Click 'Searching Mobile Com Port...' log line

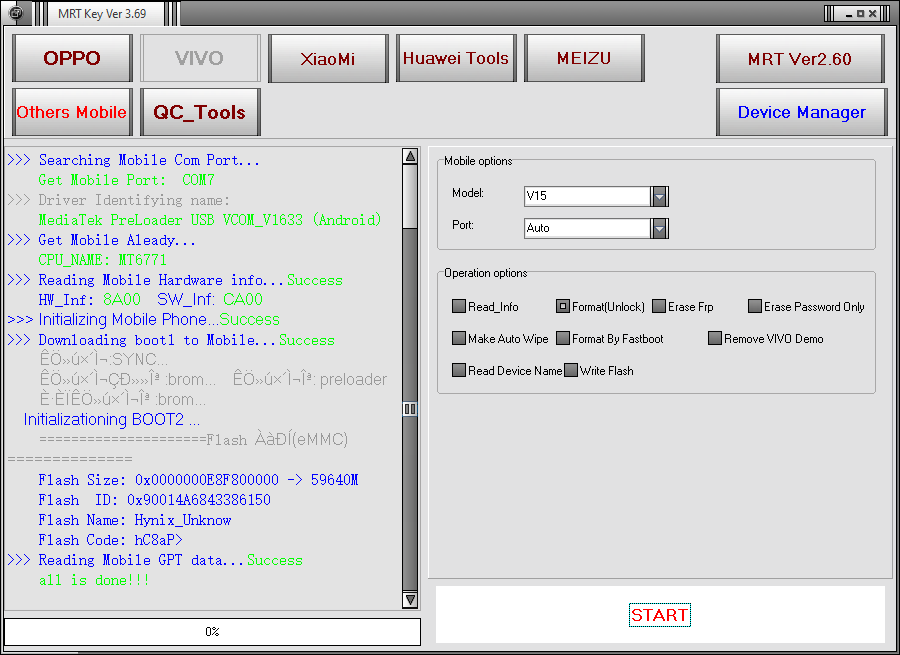click(x=133, y=160)
